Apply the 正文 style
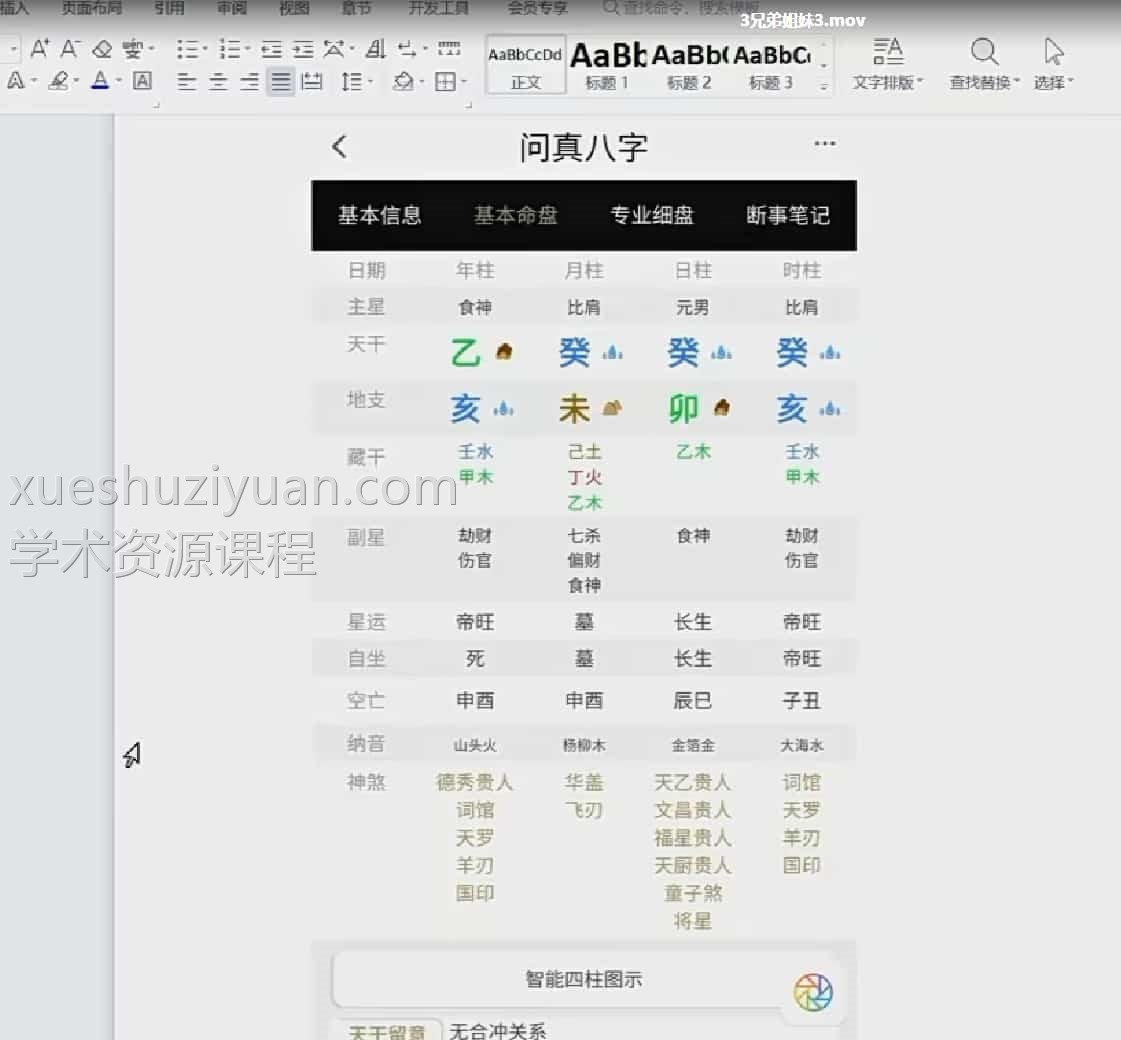1121x1040 pixels. (x=524, y=62)
